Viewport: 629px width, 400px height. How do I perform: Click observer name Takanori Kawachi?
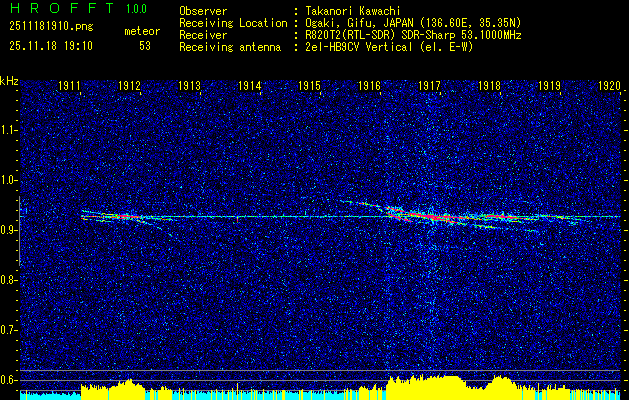click(351, 11)
